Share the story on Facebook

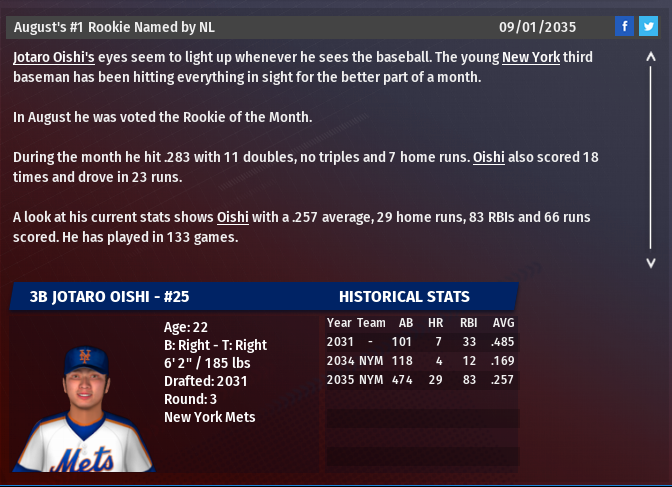(624, 26)
